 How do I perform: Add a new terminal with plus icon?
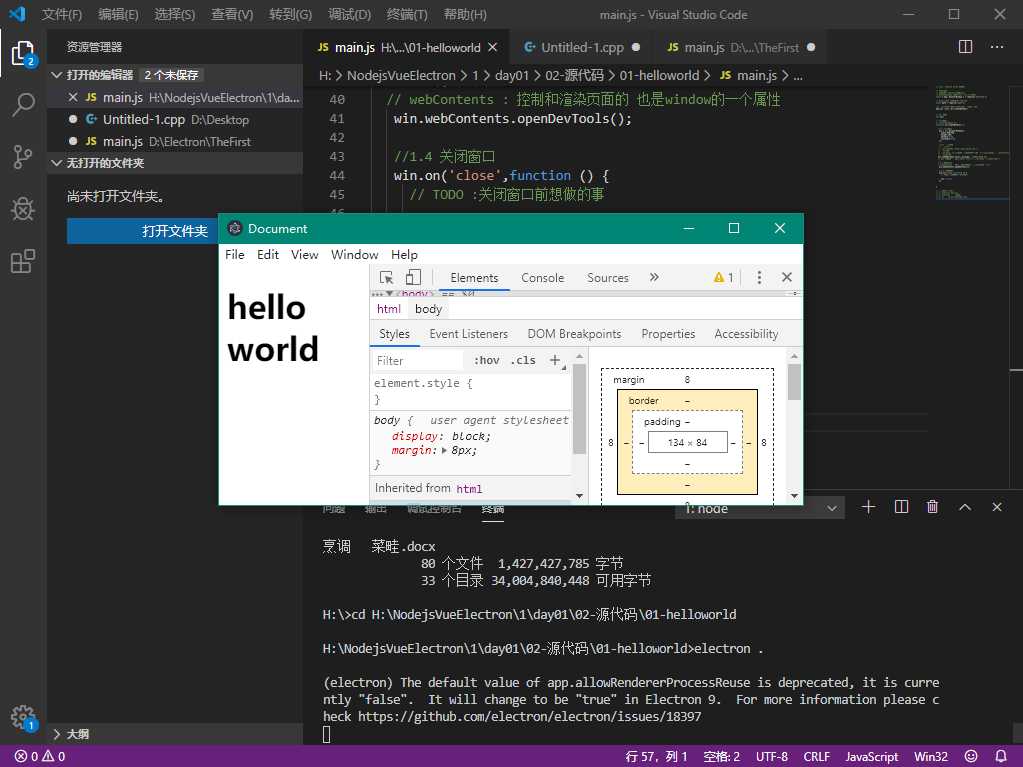[x=868, y=507]
